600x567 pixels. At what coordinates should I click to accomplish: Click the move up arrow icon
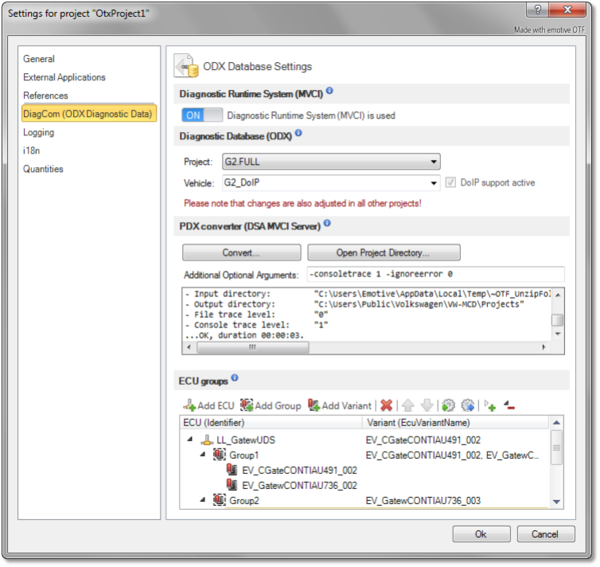[408, 405]
